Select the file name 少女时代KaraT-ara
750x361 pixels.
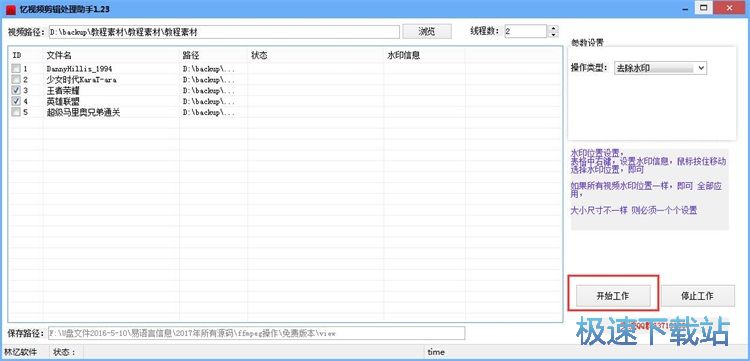[81, 80]
